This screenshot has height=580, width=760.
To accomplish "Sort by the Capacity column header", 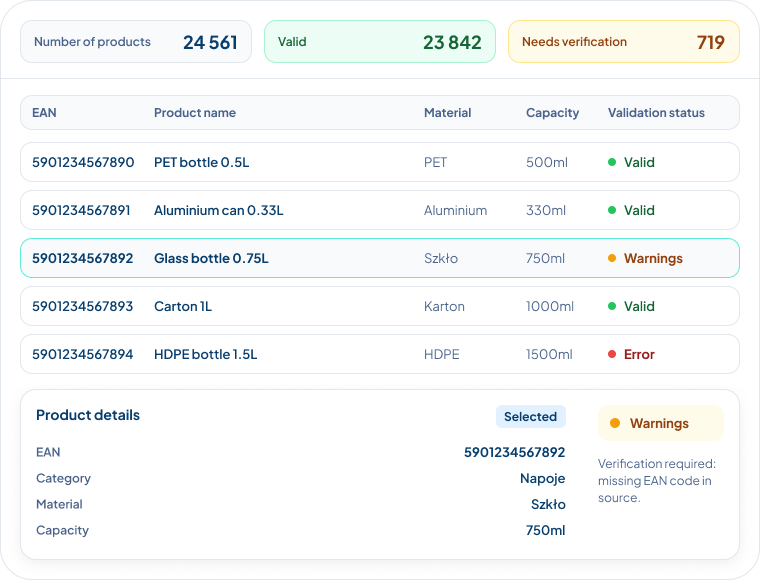I will coord(553,113).
